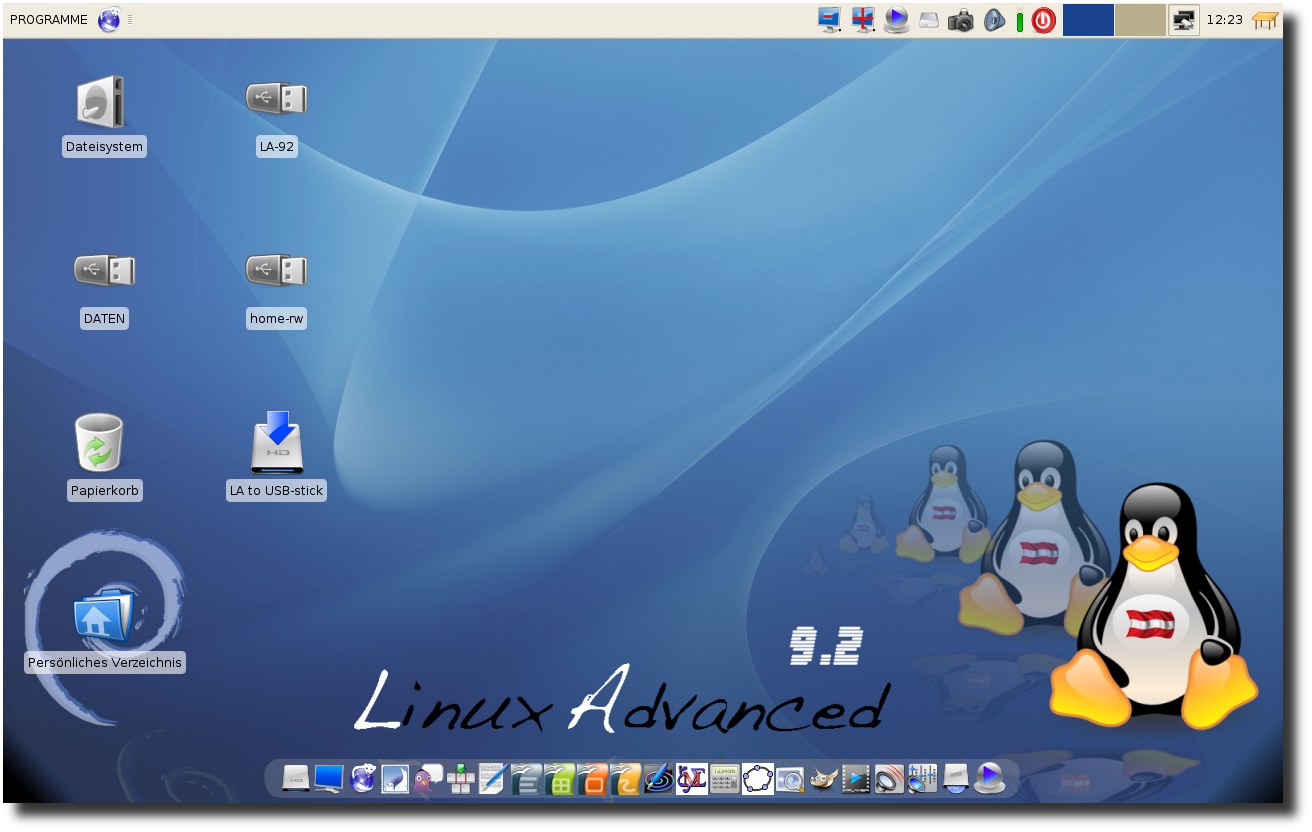The height and width of the screenshot is (832, 1312).
Task: Open the PROGRAMME menu
Action: point(49,20)
